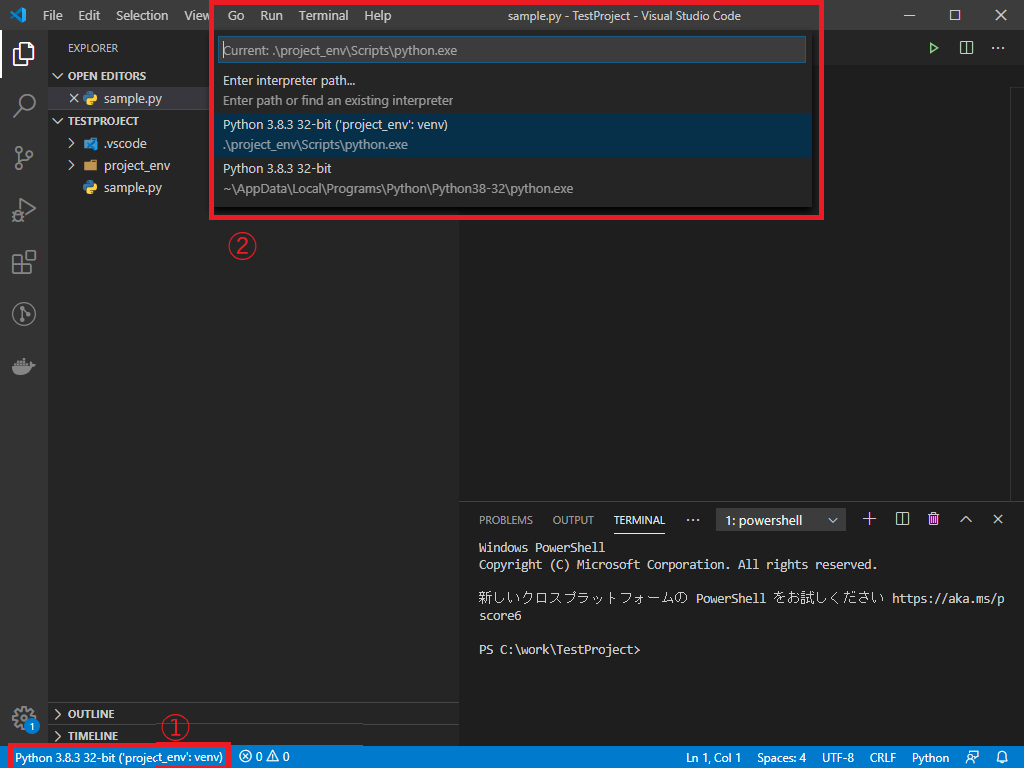Viewport: 1024px width, 768px height.
Task: Open the powershell terminal selector dropdown
Action: pyautogui.click(x=780, y=519)
